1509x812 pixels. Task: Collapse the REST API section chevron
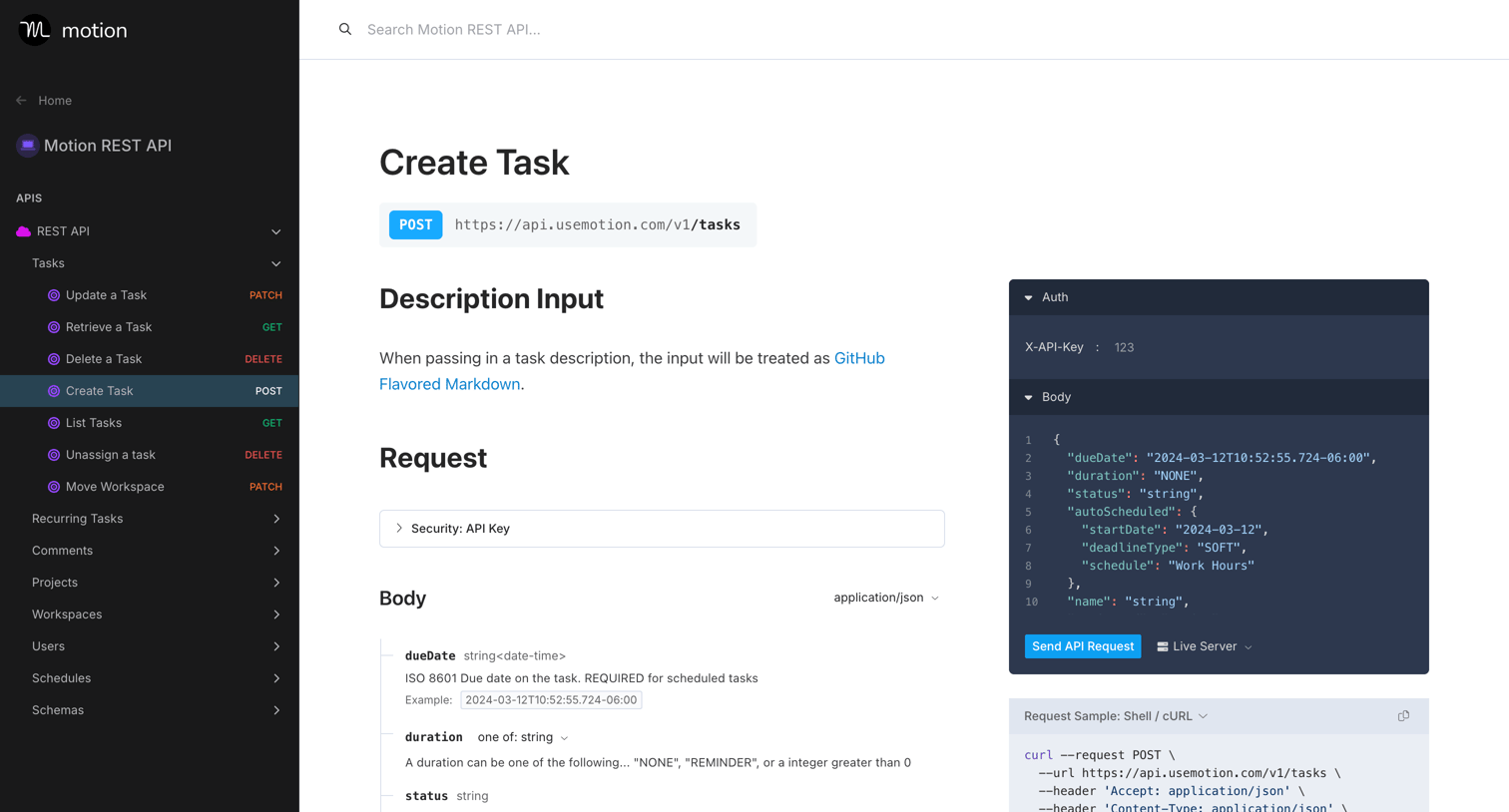[x=276, y=231]
